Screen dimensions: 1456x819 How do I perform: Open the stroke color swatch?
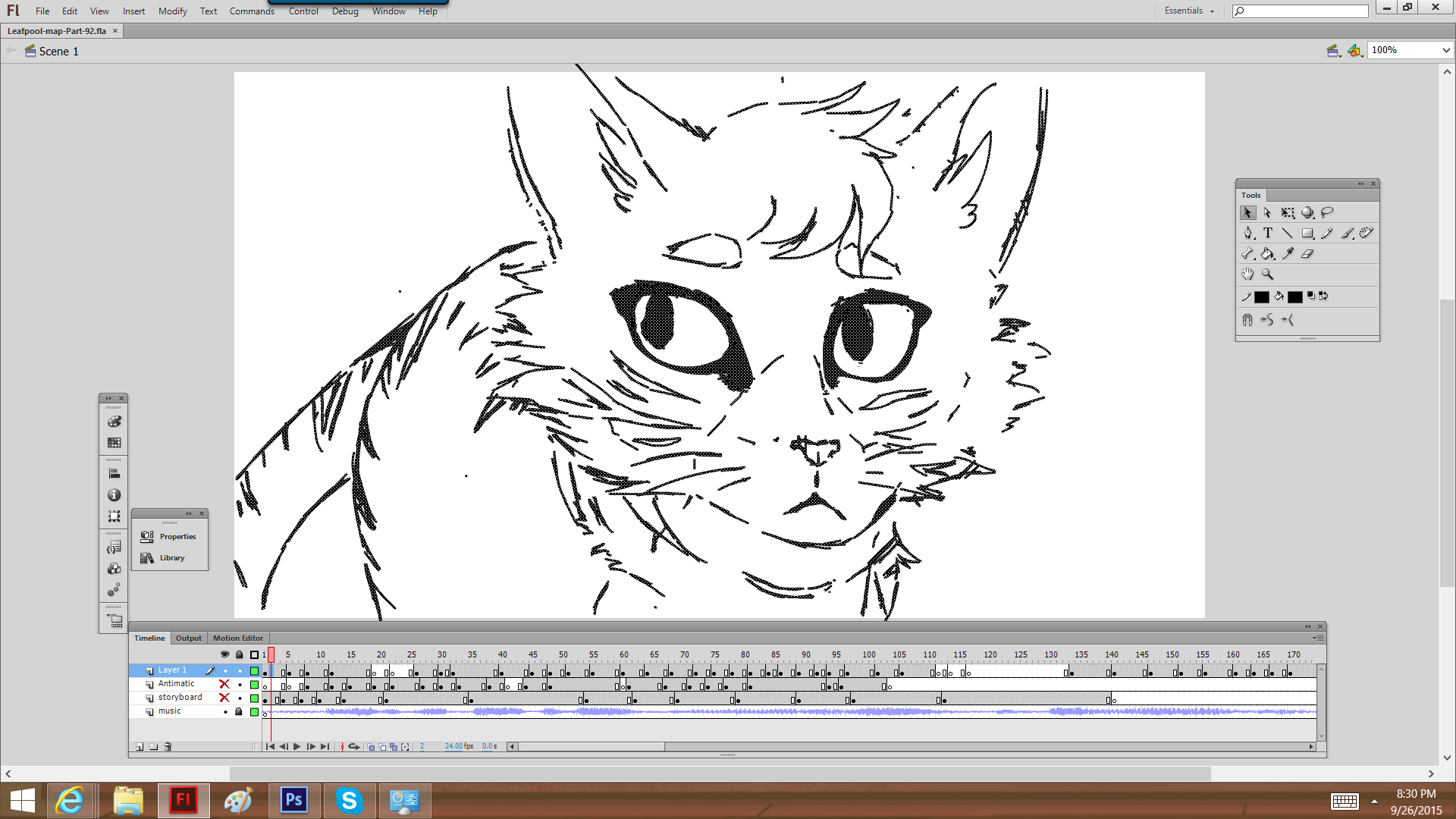(1262, 297)
